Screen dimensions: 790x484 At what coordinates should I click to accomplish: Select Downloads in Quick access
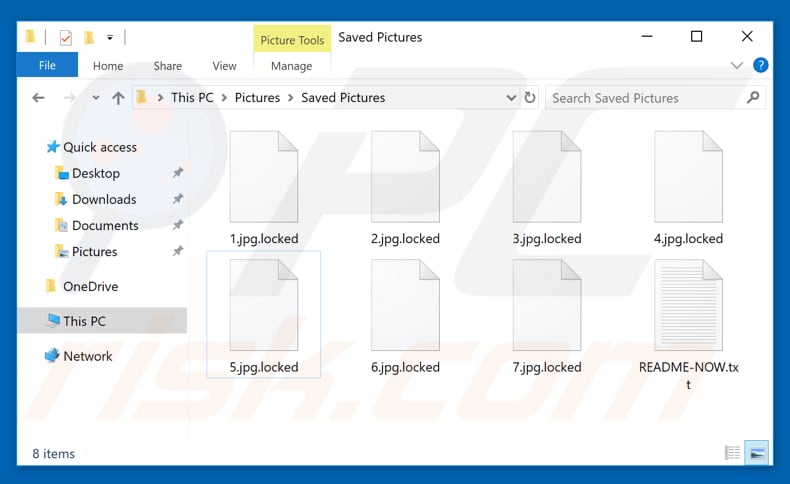click(104, 199)
